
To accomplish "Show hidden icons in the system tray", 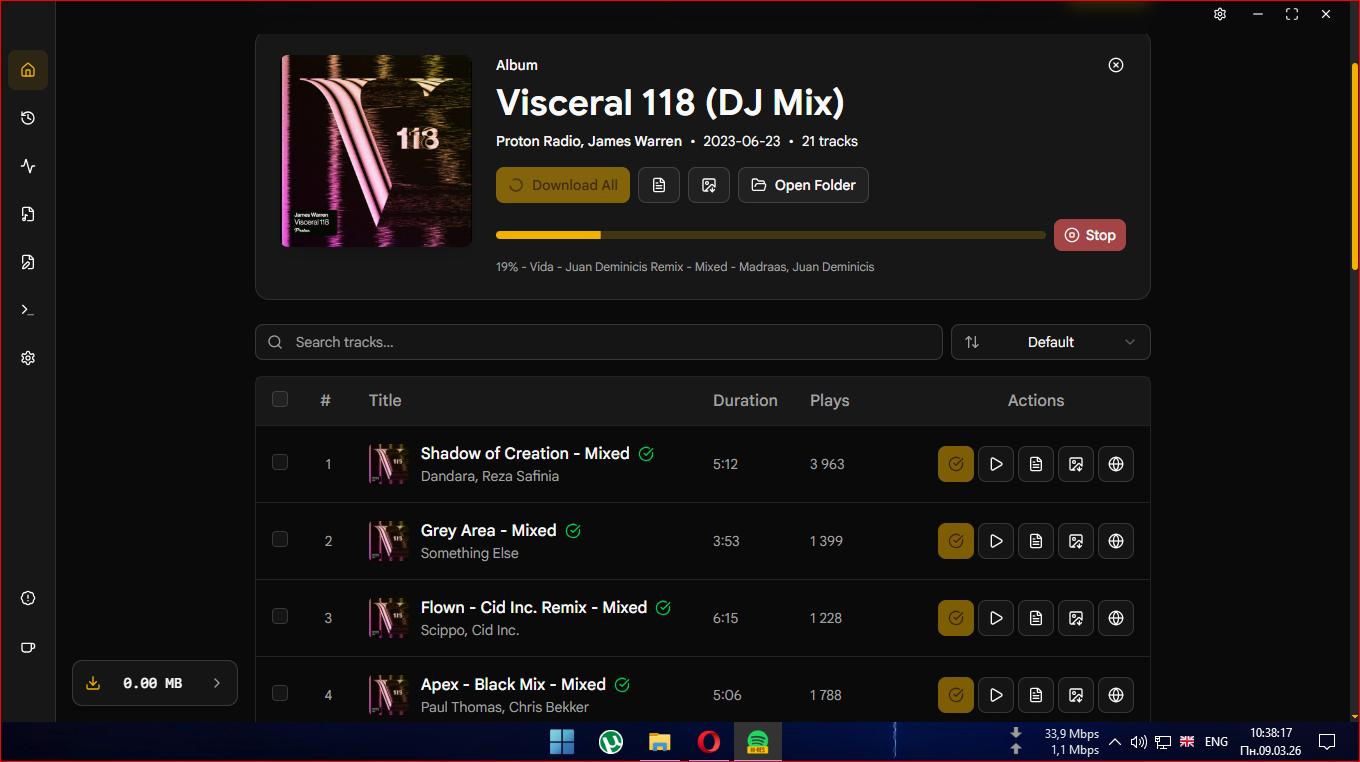I will point(1115,742).
